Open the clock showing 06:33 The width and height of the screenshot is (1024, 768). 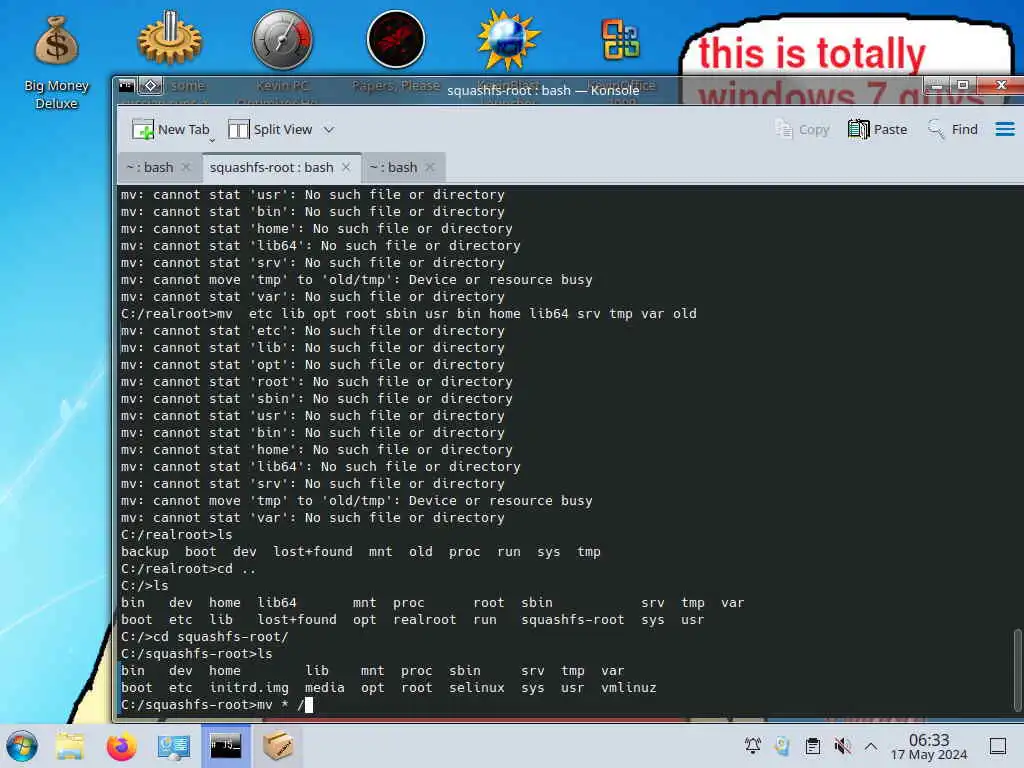[x=929, y=746]
